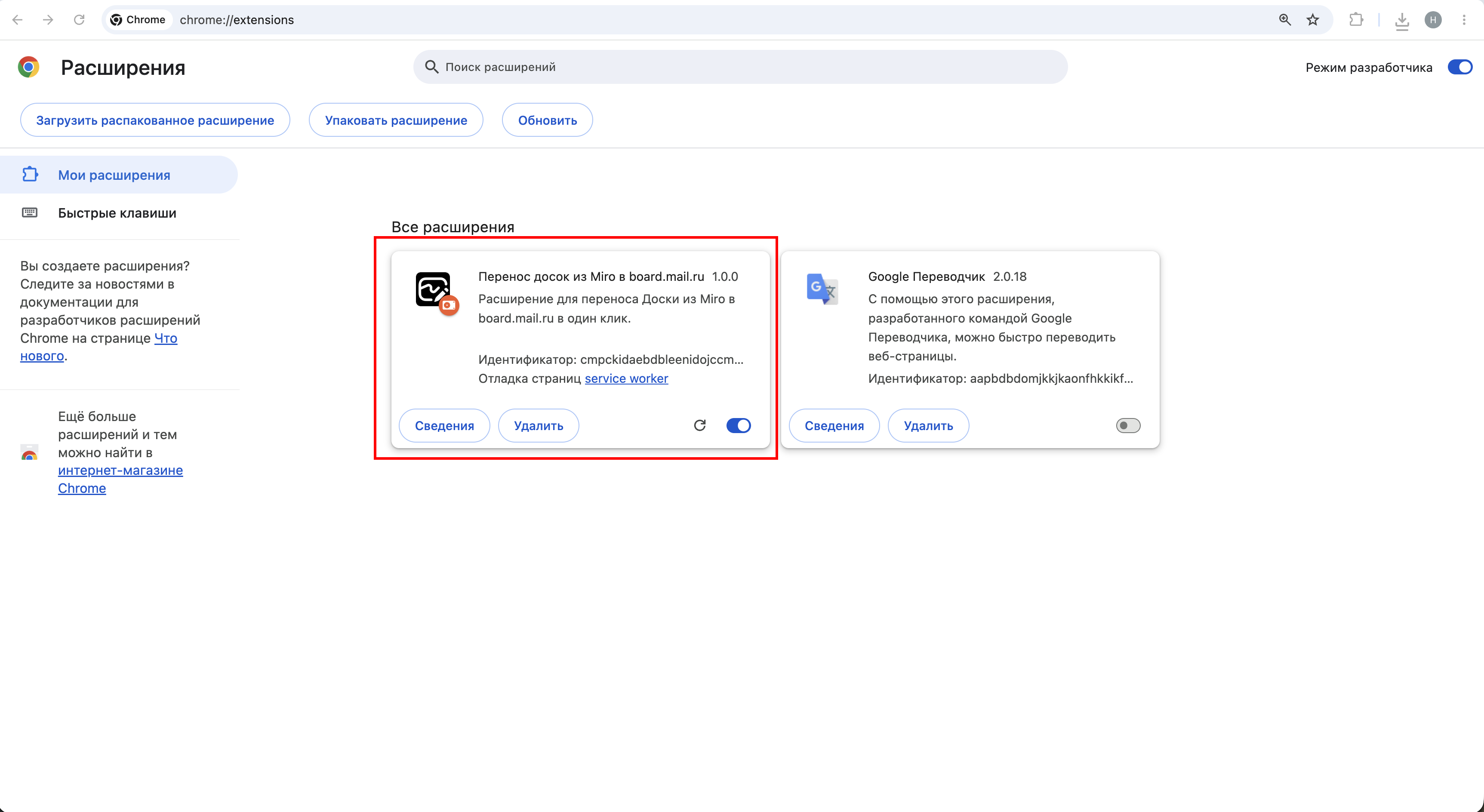Disable the Miro transfer extension toggle

[x=739, y=426]
